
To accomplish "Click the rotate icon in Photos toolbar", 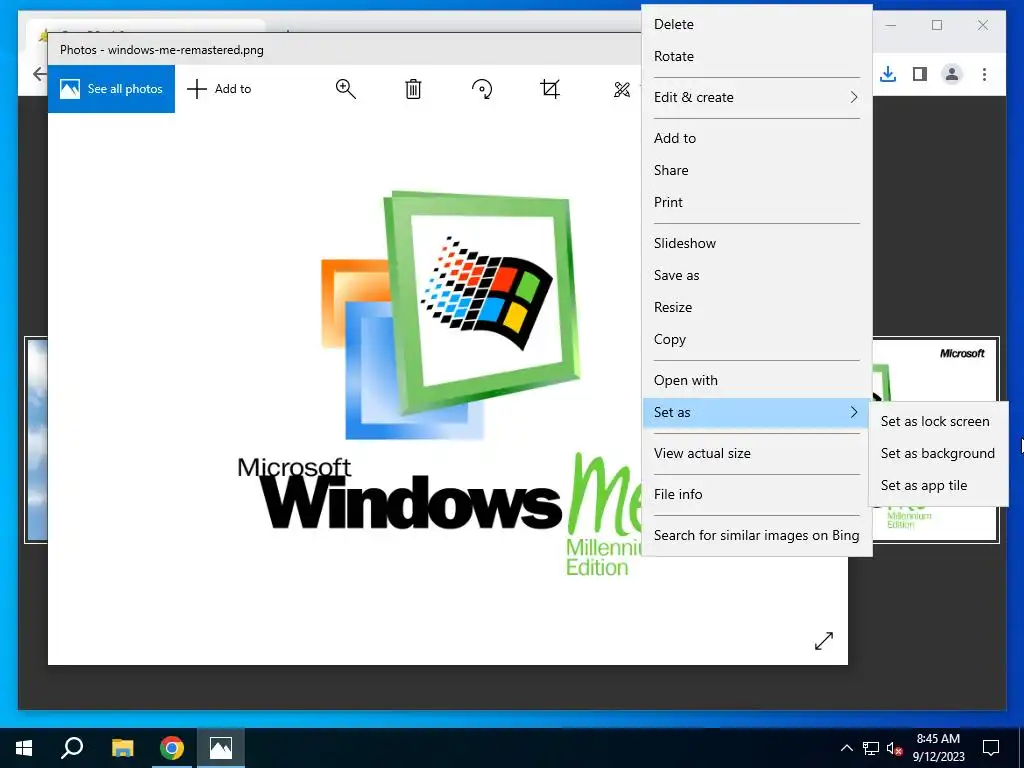I will click(482, 89).
